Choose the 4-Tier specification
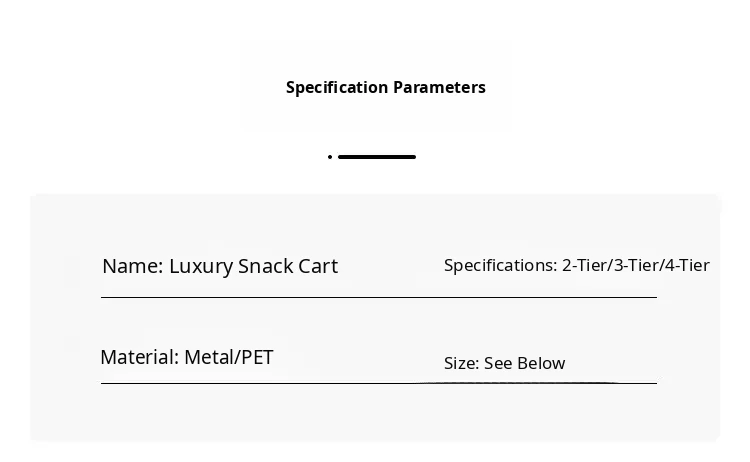 click(686, 265)
